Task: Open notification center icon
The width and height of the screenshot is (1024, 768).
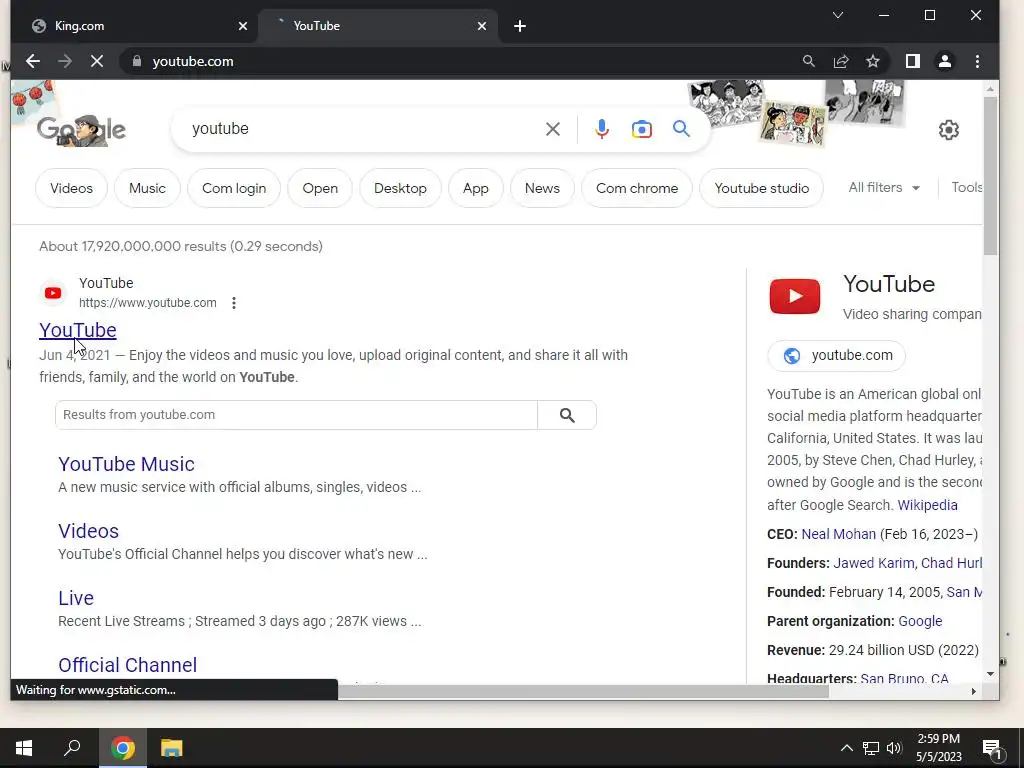Action: pos(992,748)
